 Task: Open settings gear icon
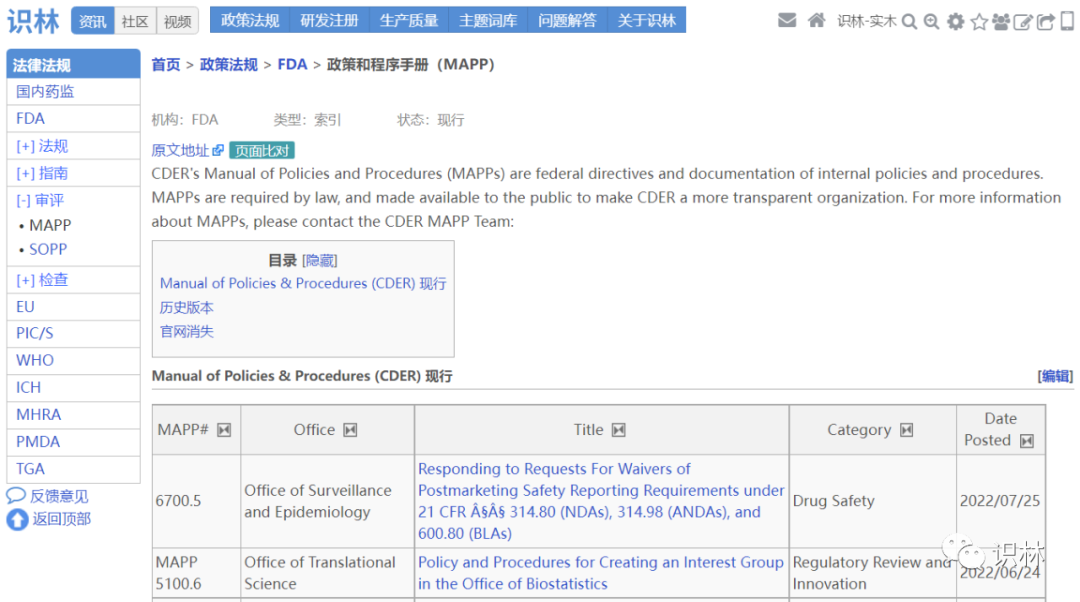click(956, 21)
